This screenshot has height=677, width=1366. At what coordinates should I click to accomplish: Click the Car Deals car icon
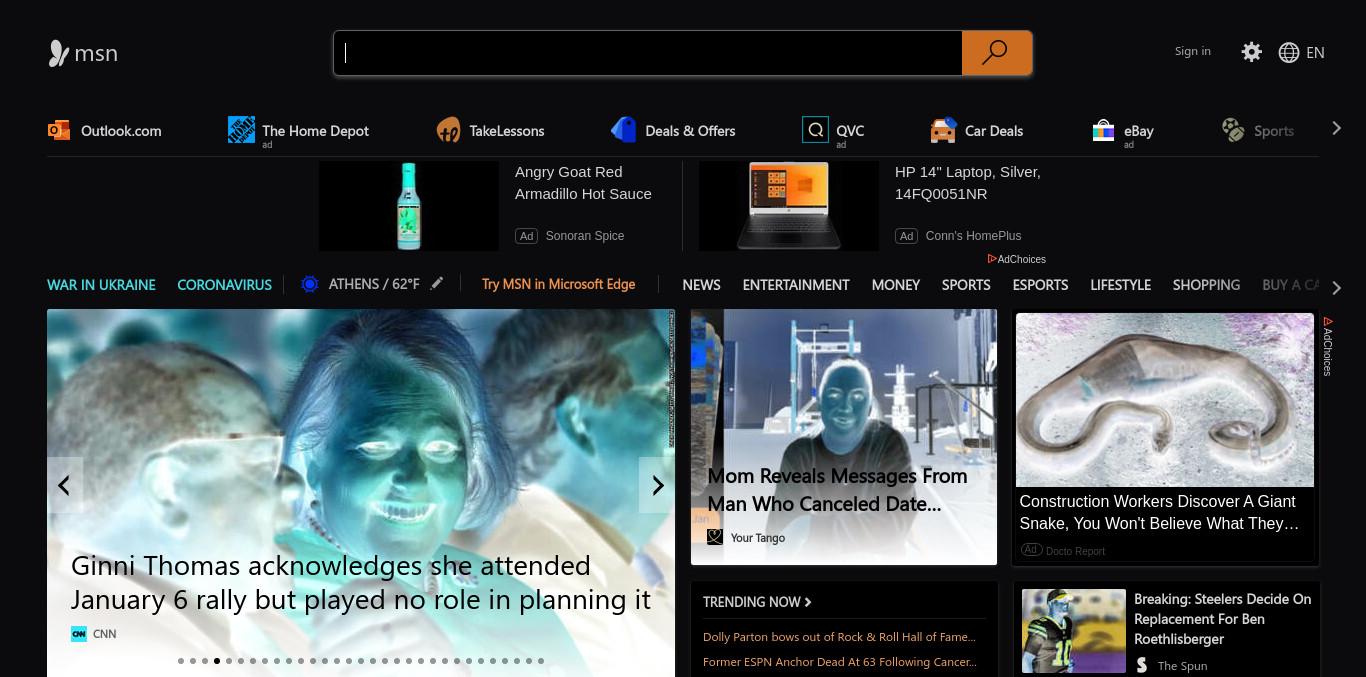943,130
